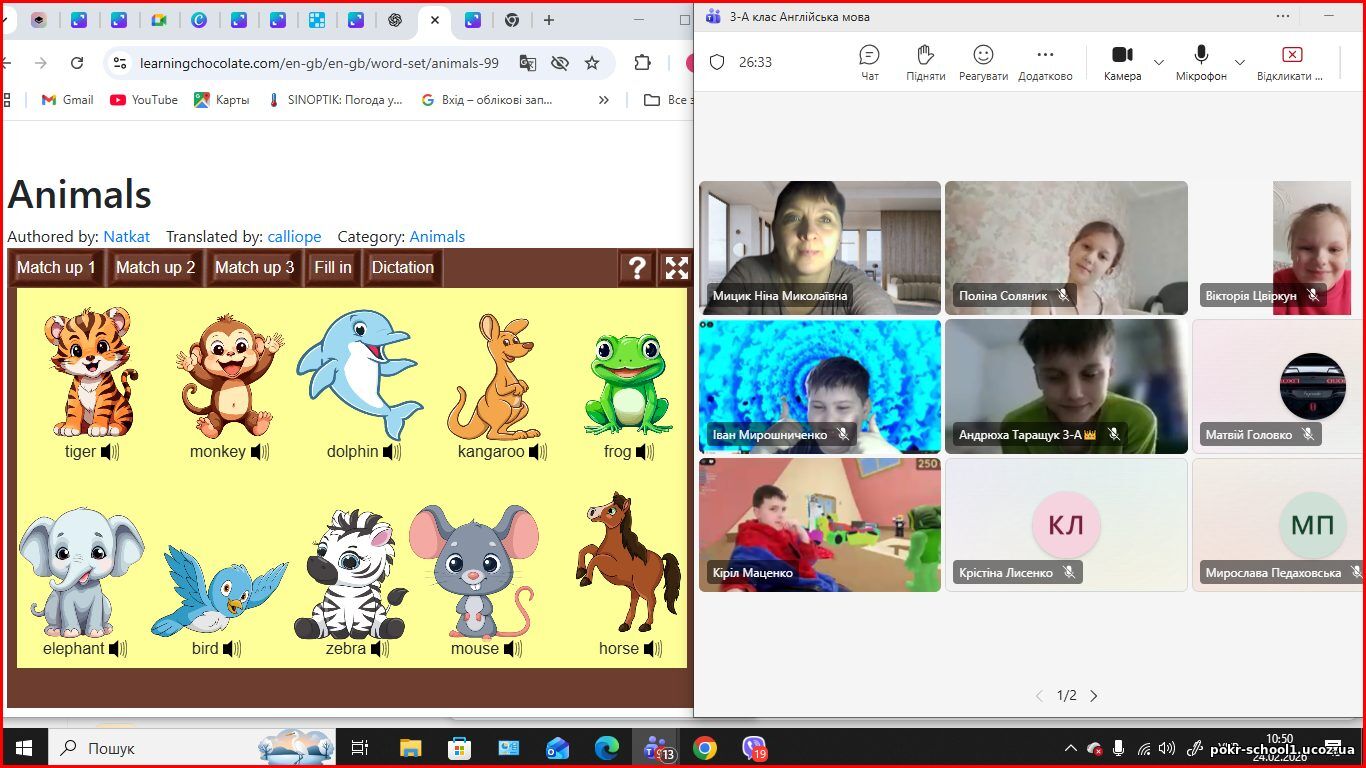Raise hand in the Teams meeting

pos(925,62)
